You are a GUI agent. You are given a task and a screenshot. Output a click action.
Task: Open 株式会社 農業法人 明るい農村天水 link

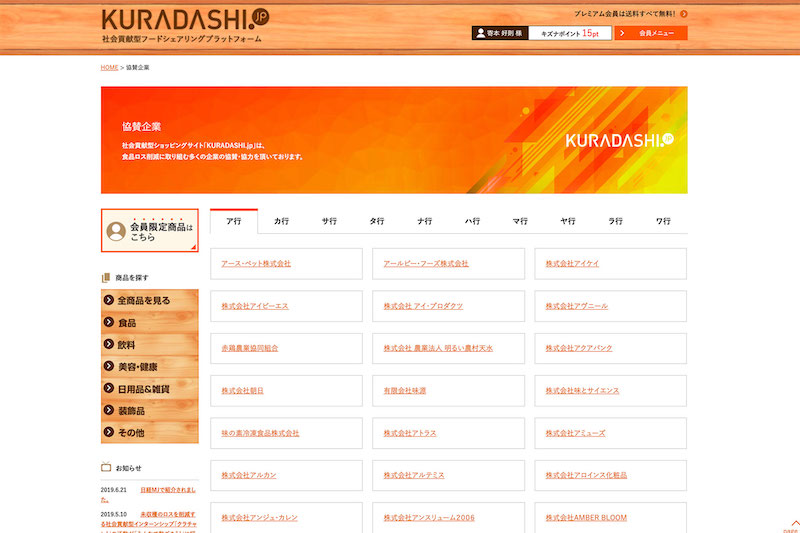click(x=438, y=348)
